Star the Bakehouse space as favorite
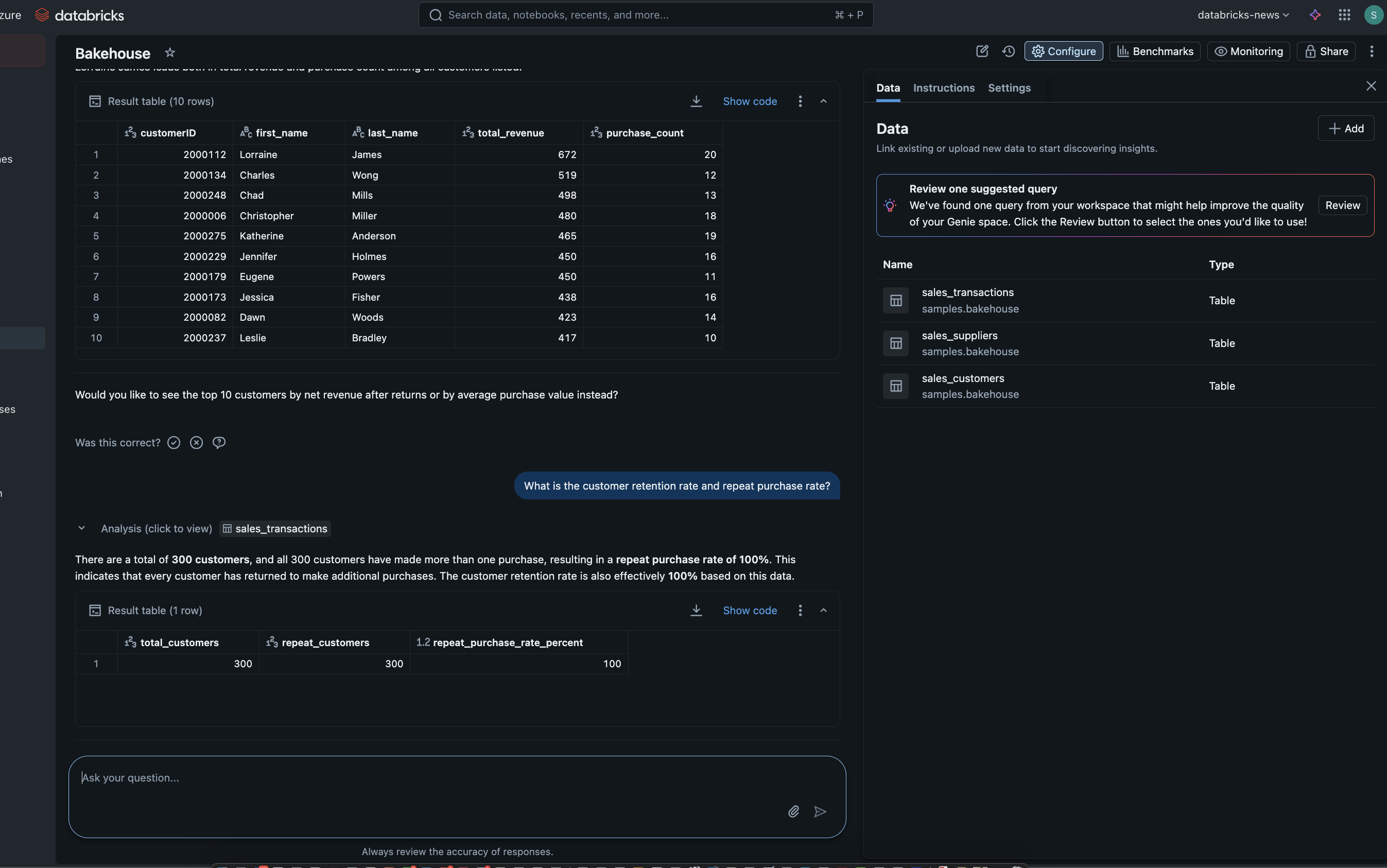 (x=170, y=52)
